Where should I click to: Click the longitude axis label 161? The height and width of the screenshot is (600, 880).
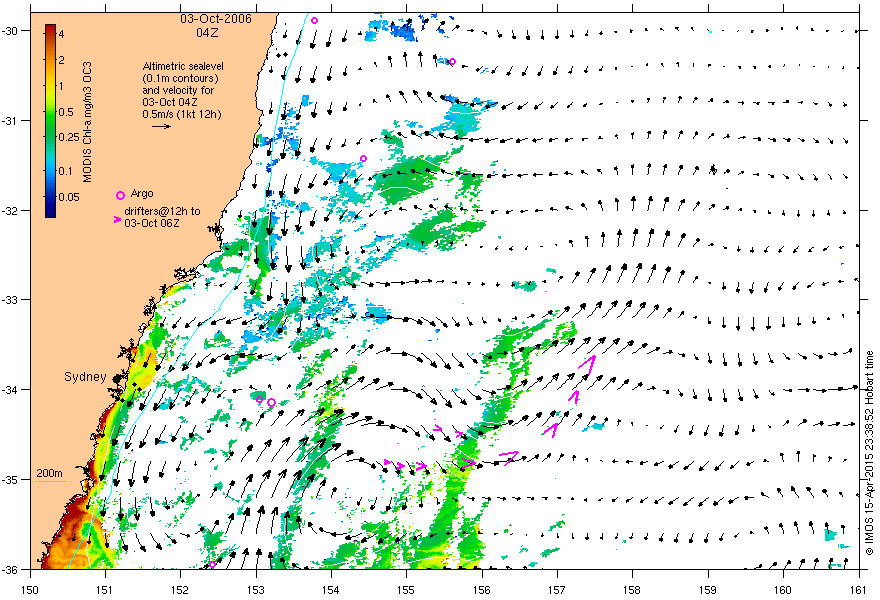coord(859,590)
